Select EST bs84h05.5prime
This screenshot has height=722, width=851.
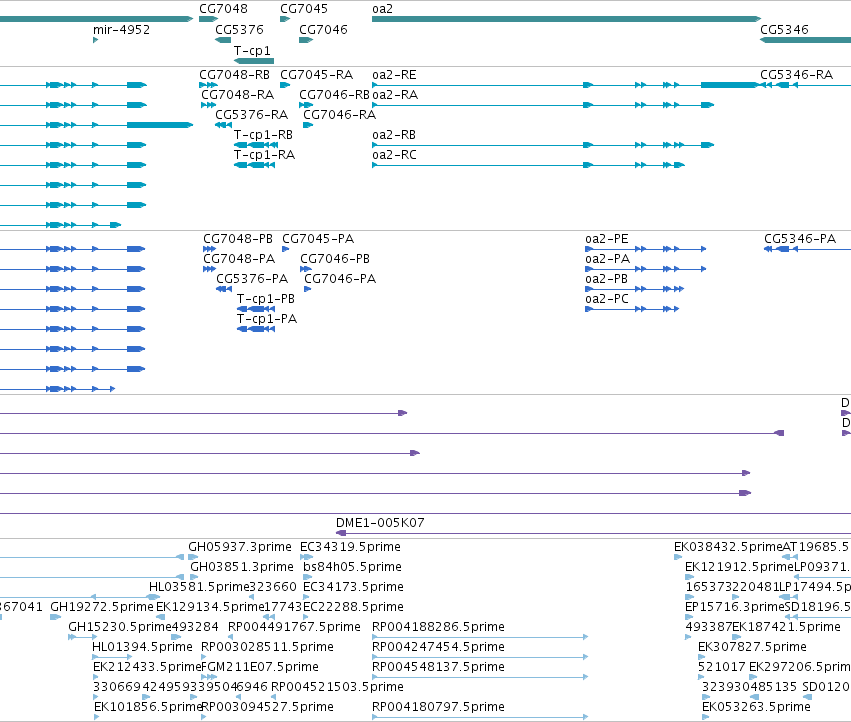click(353, 566)
